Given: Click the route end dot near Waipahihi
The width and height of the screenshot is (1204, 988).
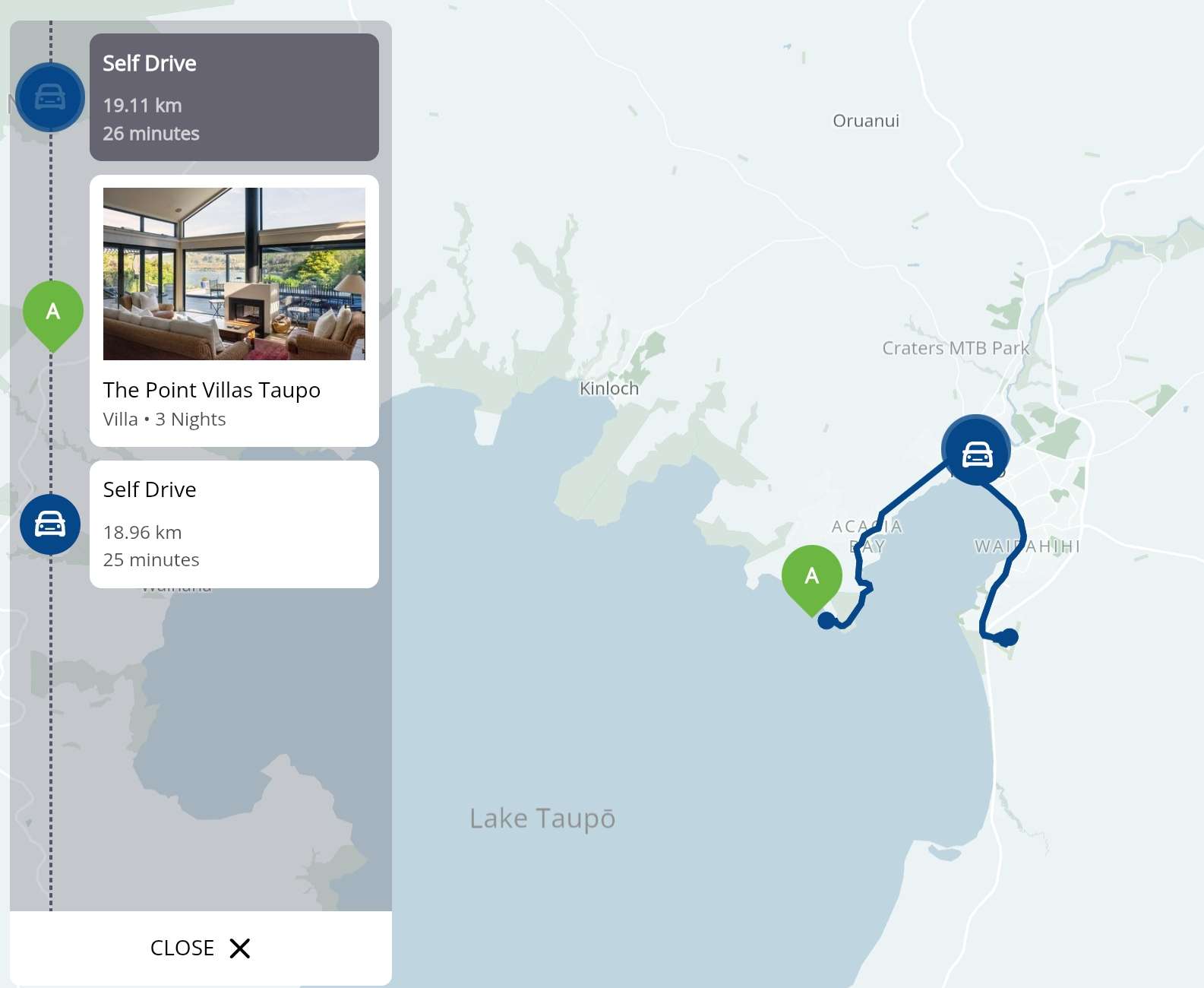Looking at the screenshot, I should tap(1009, 637).
